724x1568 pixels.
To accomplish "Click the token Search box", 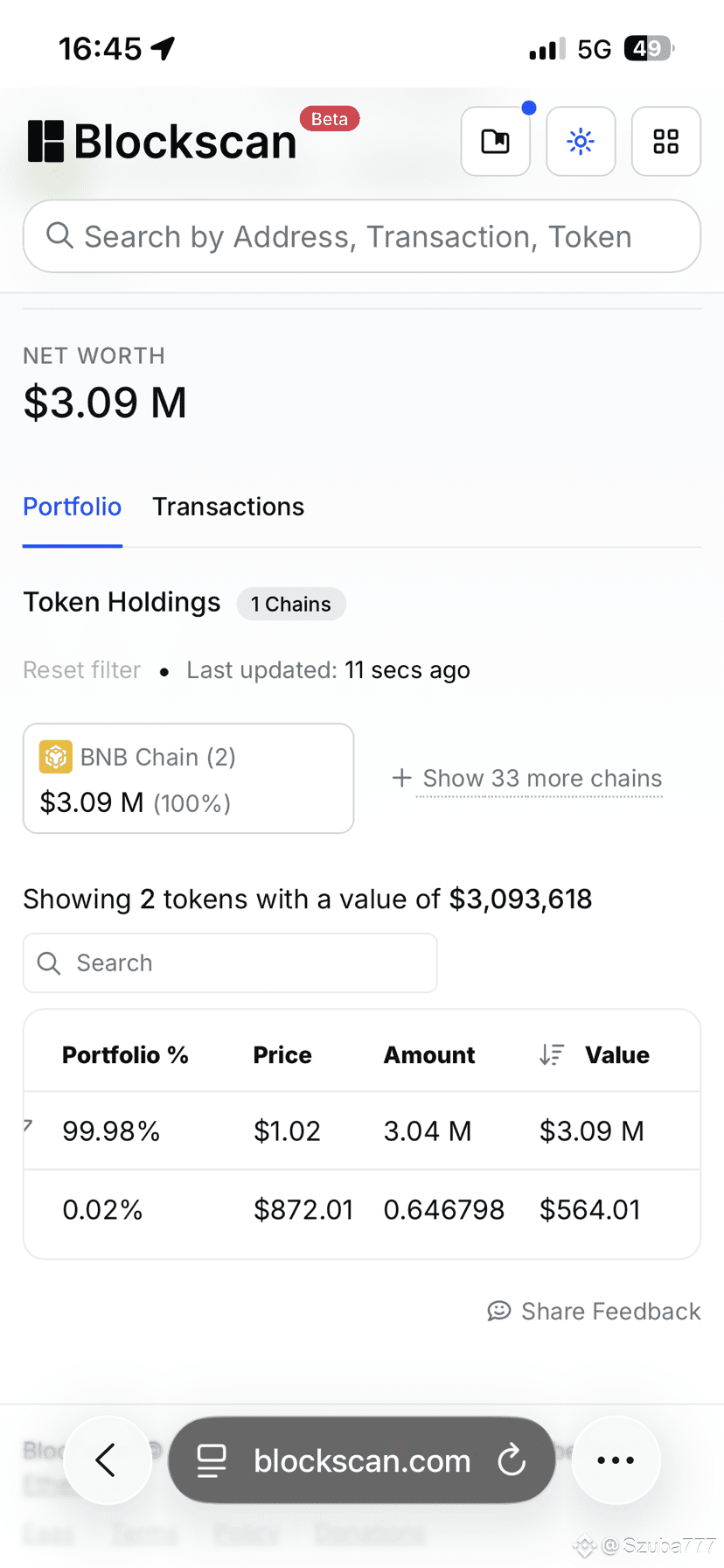I will pyautogui.click(x=230, y=962).
